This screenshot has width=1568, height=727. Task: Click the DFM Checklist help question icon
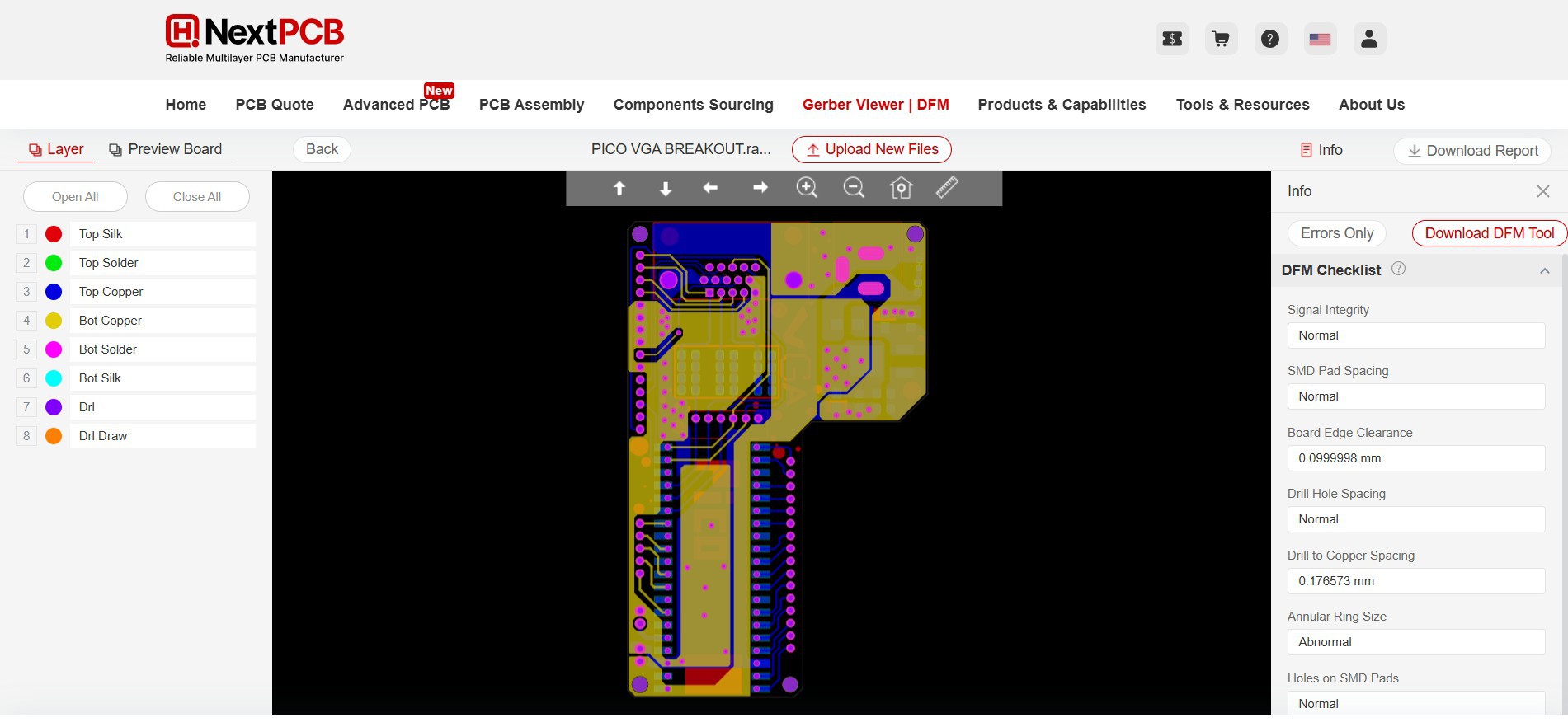(1398, 269)
